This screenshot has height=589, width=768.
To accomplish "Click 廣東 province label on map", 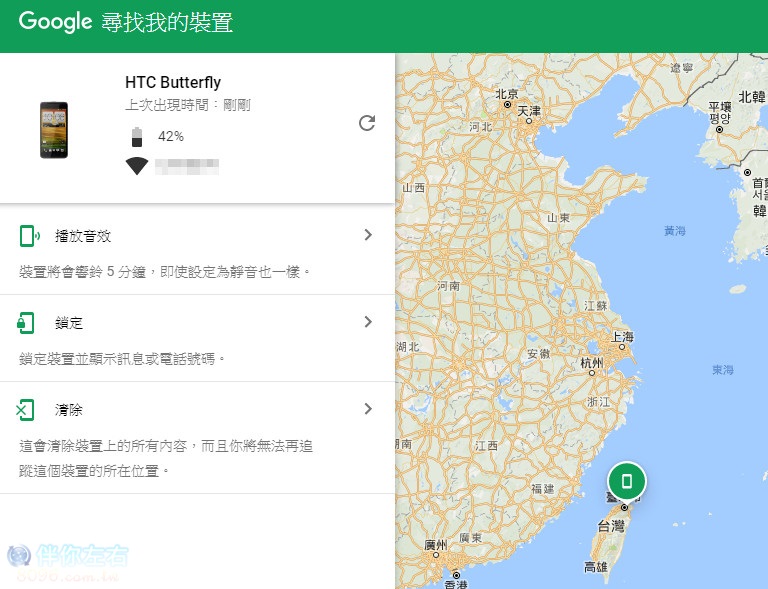I will pos(471,538).
